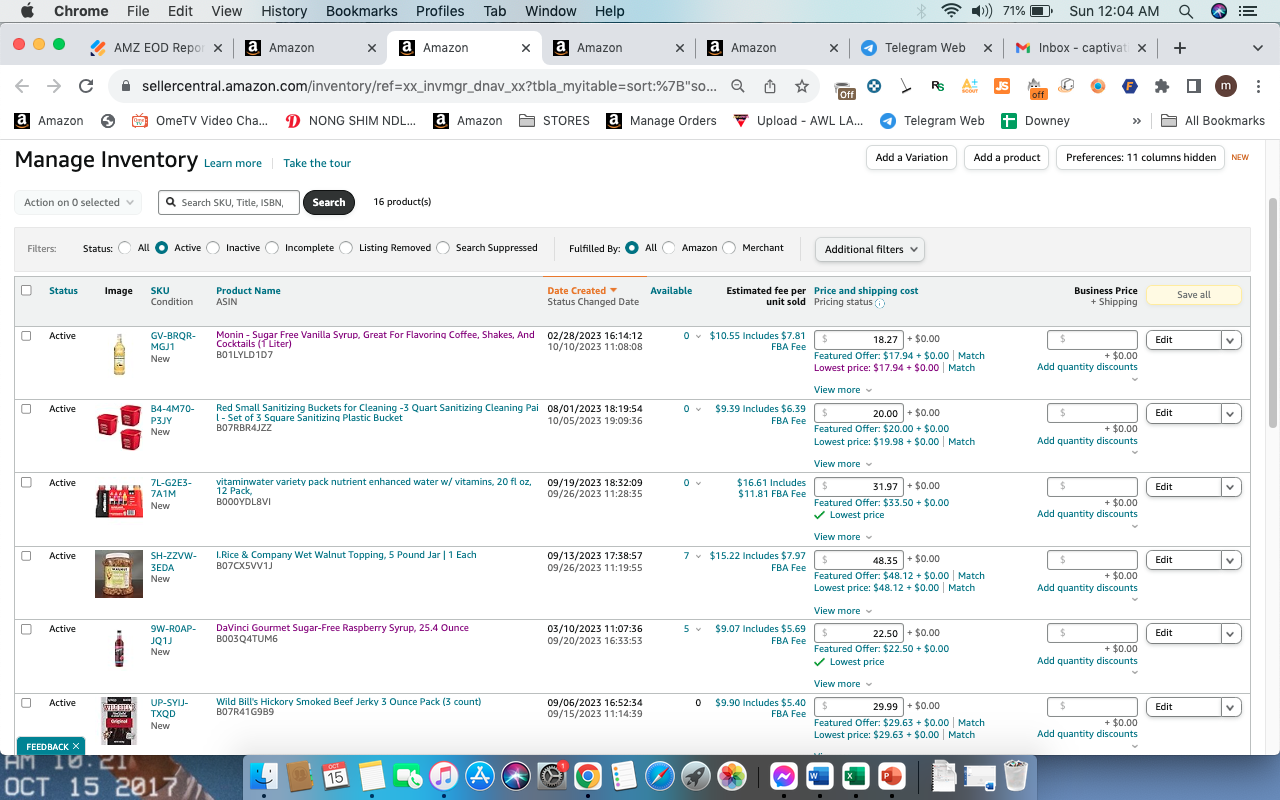Open Microsoft Word from the Dock
This screenshot has height=800, width=1280.
(x=819, y=776)
